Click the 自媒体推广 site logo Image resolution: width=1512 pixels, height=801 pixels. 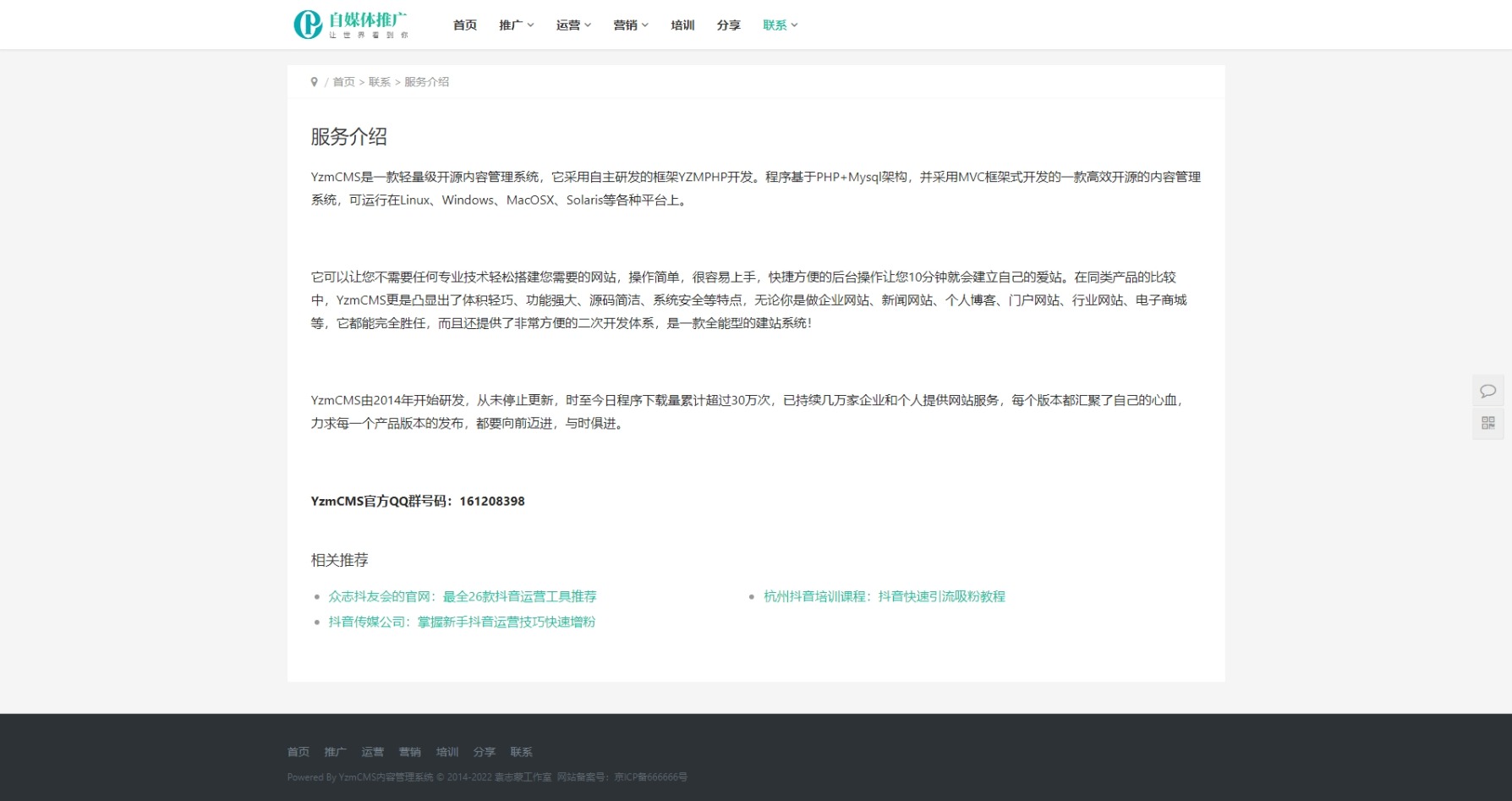[351, 25]
